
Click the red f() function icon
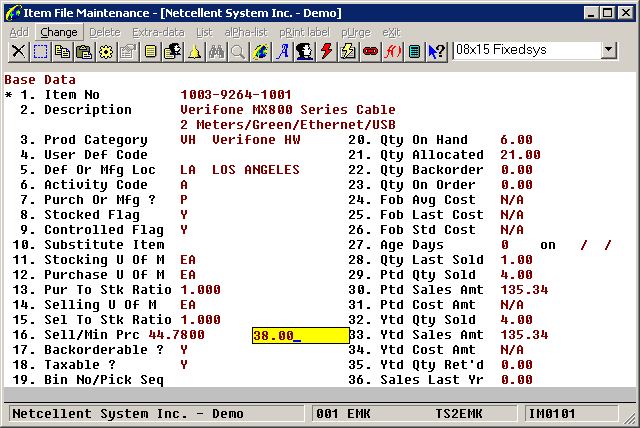(x=393, y=52)
